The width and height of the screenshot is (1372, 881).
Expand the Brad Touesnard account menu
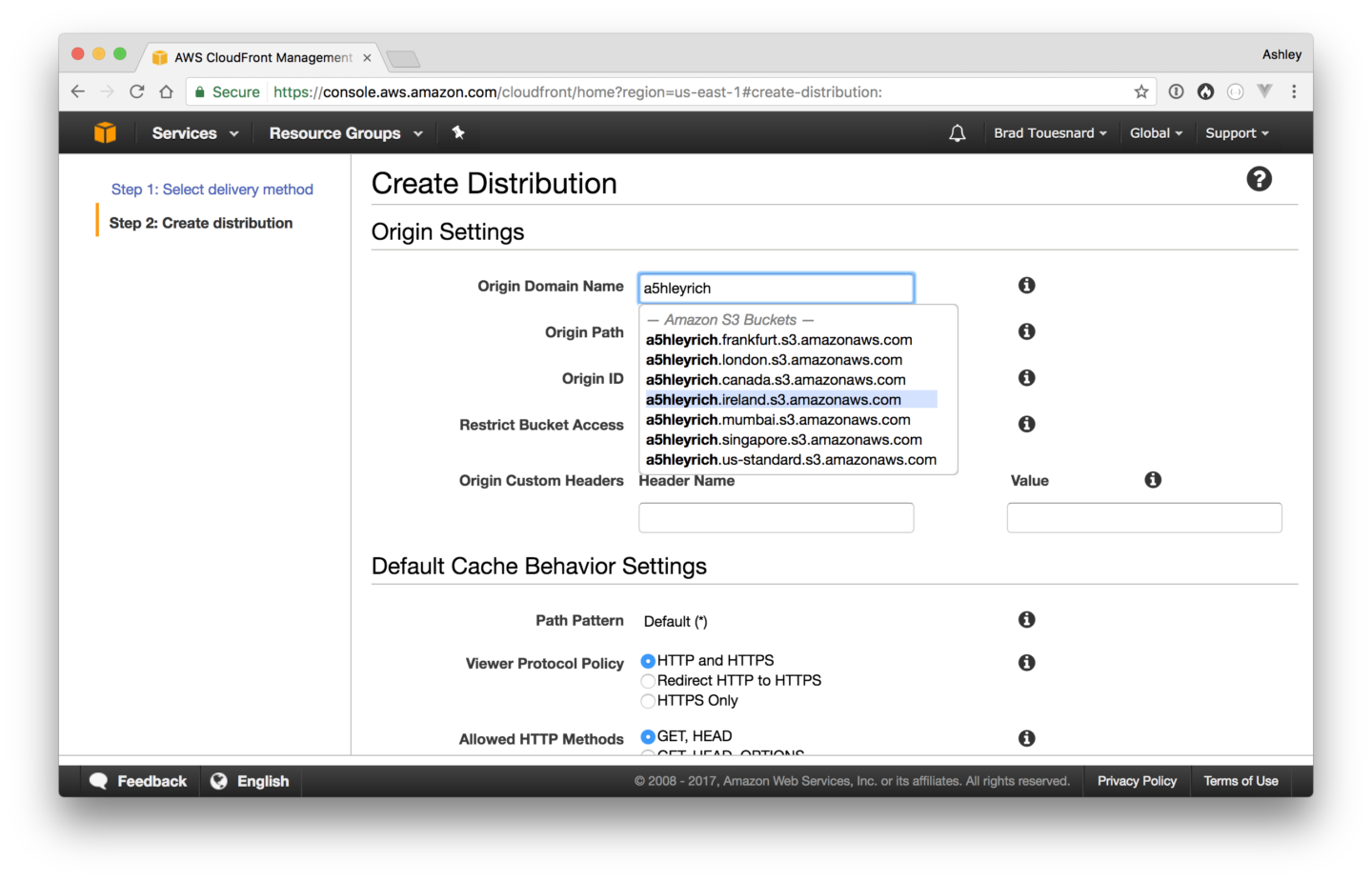pyautogui.click(x=1049, y=133)
